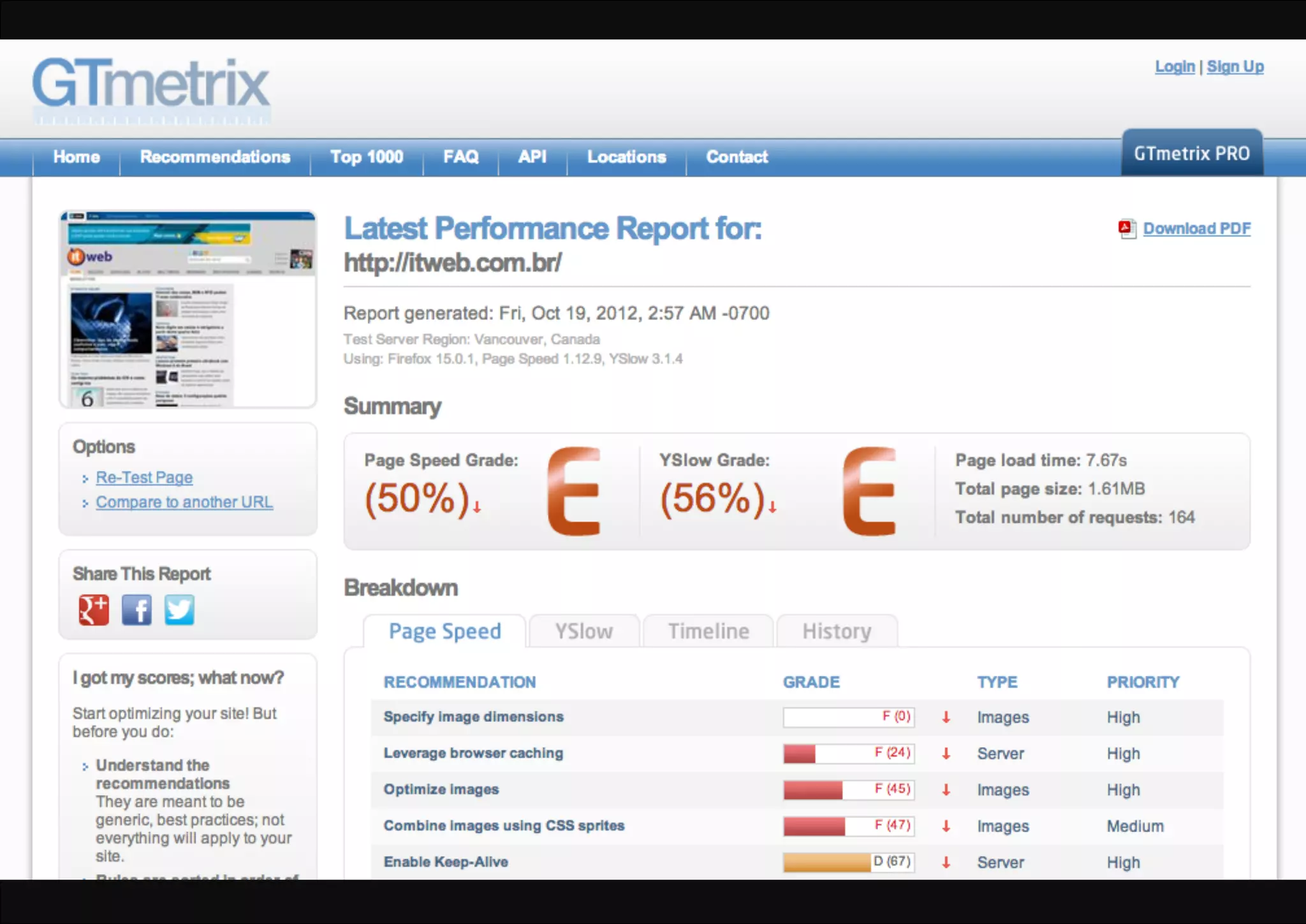This screenshot has width=1306, height=924.
Task: Expand Optimize images recommendation row
Action: [x=441, y=789]
